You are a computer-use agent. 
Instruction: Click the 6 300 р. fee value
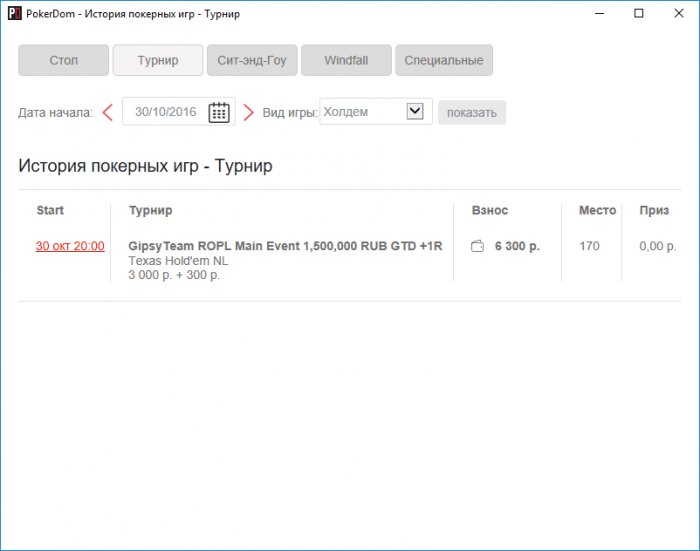click(x=517, y=246)
